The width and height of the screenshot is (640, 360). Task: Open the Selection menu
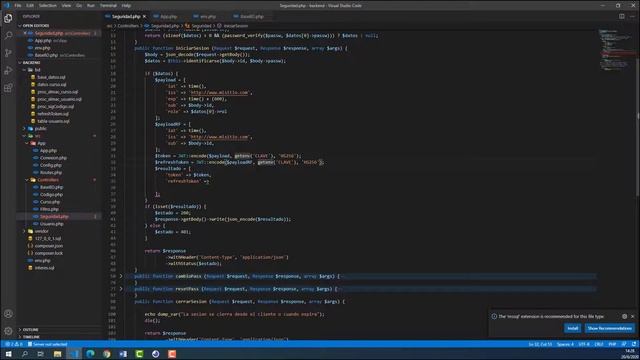click(48, 6)
